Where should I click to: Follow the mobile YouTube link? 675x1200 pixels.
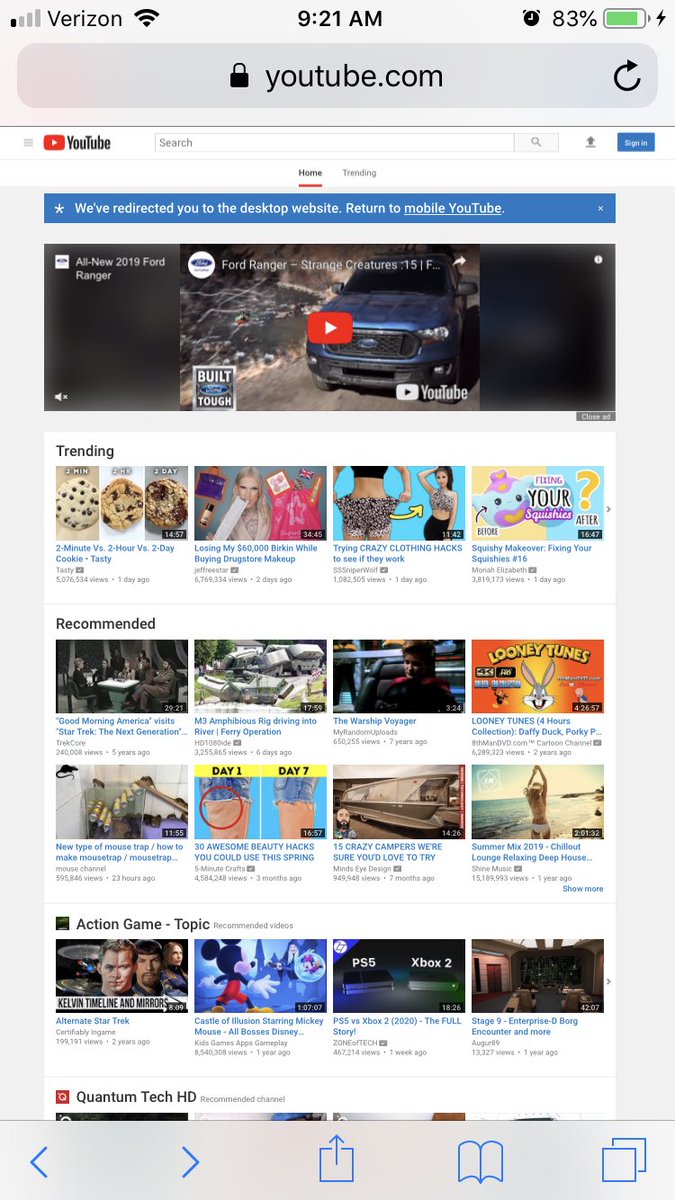(x=452, y=208)
